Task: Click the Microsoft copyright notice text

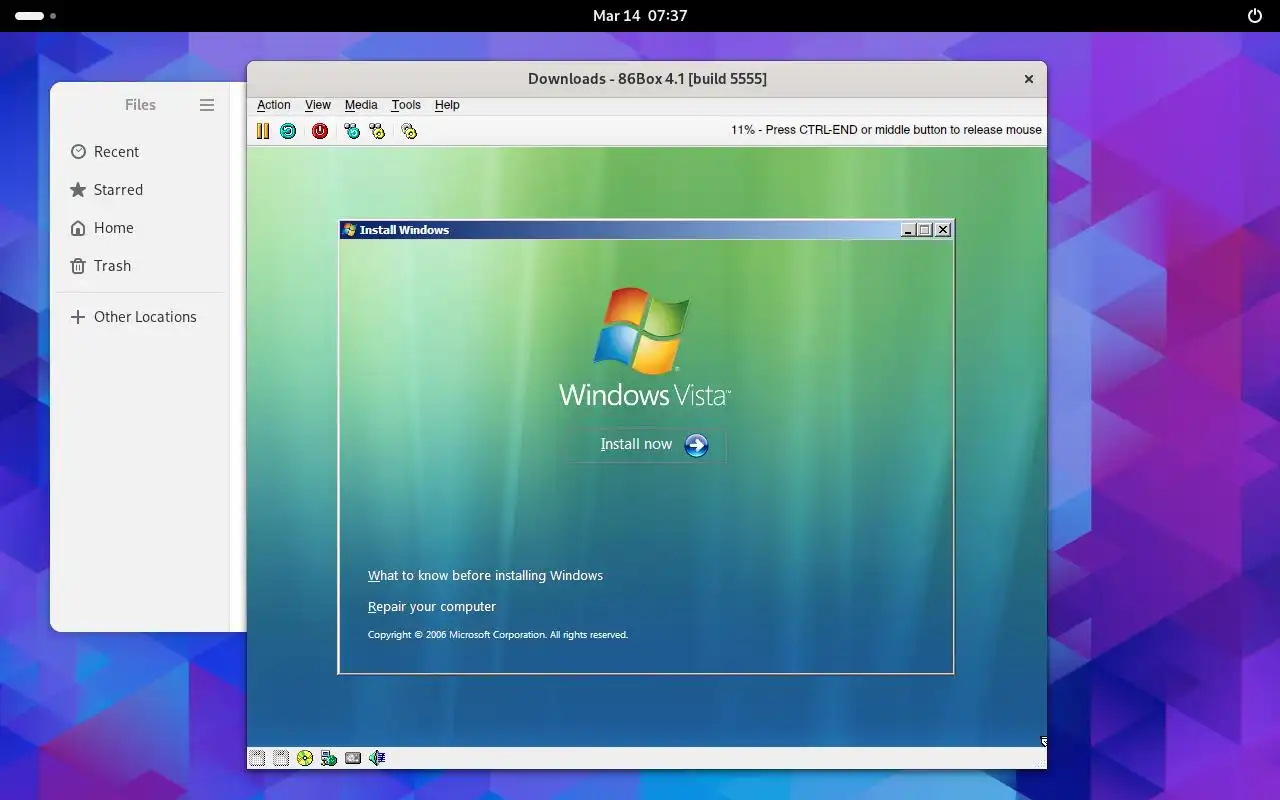Action: click(498, 635)
